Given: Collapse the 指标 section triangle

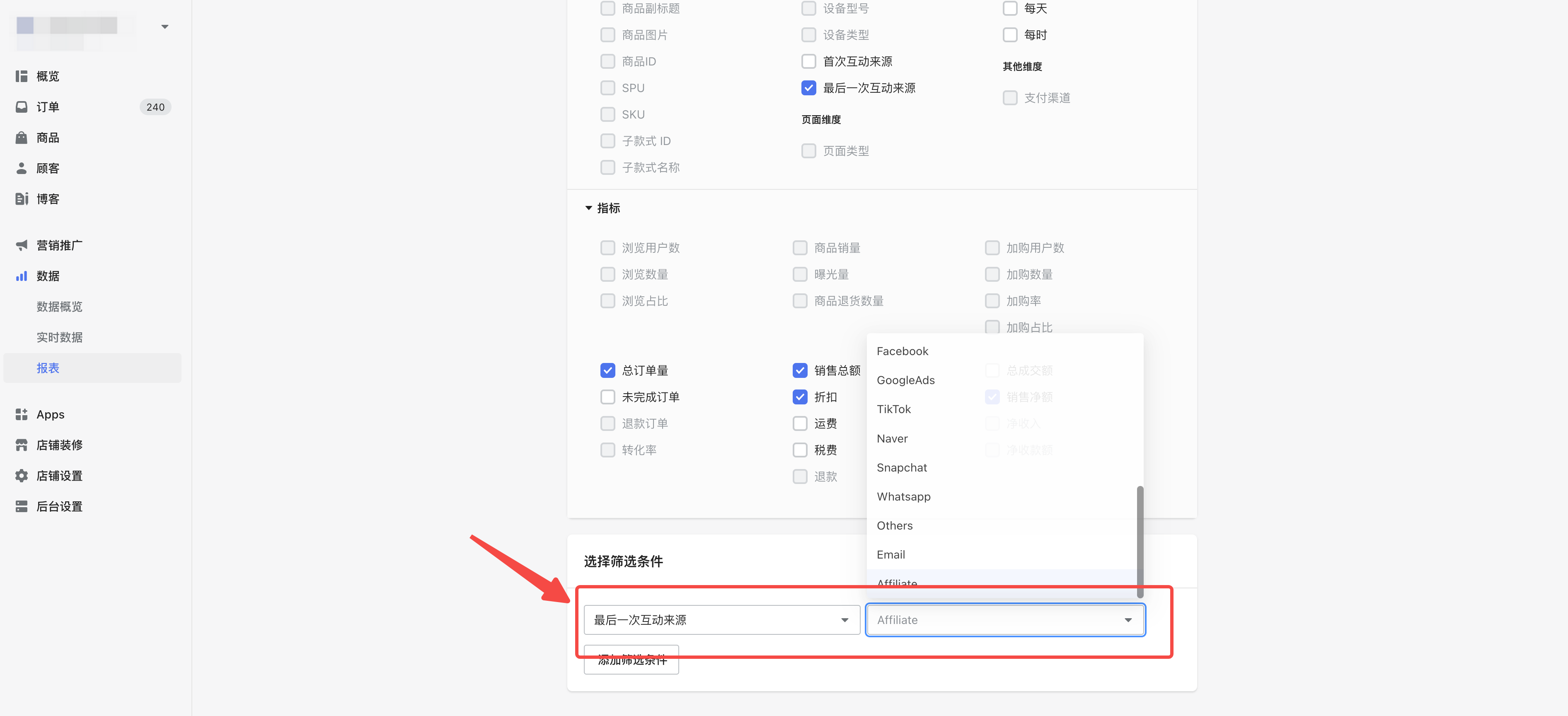Looking at the screenshot, I should [588, 208].
